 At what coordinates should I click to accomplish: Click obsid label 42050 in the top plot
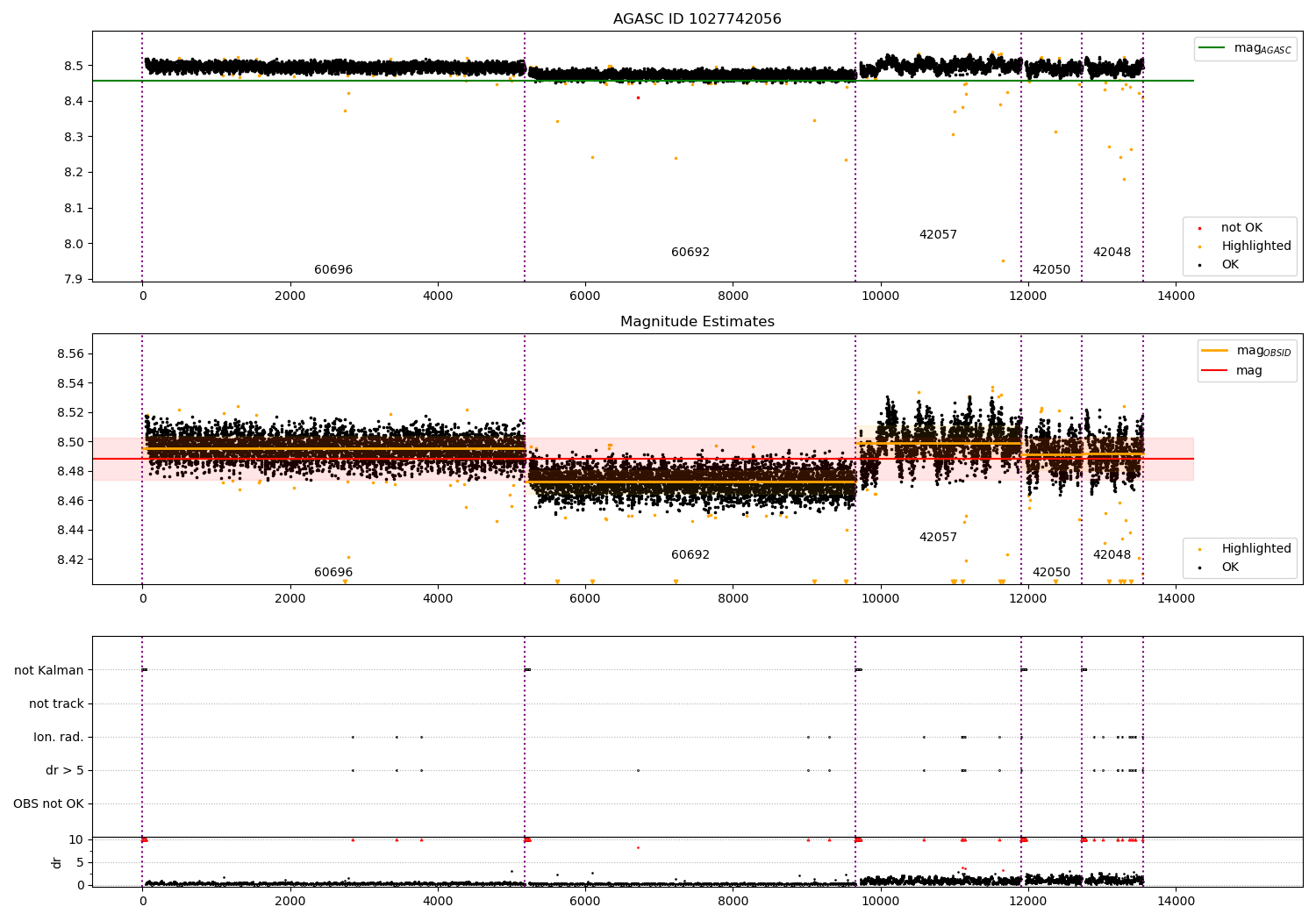(x=1051, y=270)
